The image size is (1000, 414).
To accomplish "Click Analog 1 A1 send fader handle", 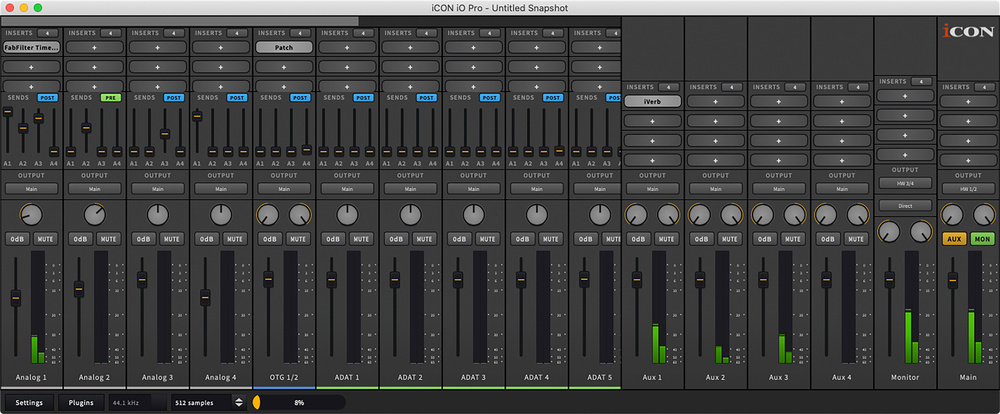I will pyautogui.click(x=8, y=112).
